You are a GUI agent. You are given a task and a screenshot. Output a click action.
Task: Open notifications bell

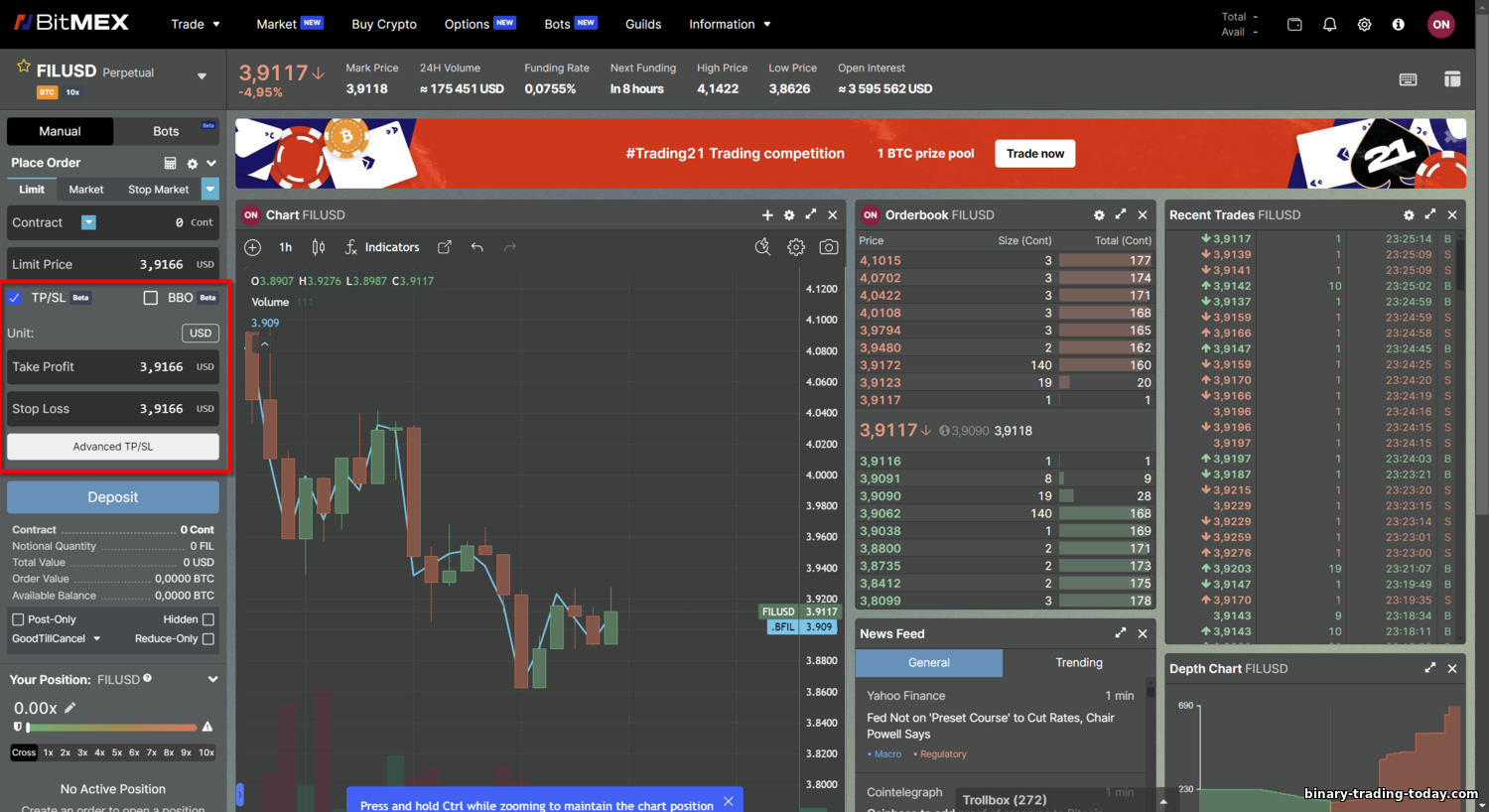(x=1329, y=25)
